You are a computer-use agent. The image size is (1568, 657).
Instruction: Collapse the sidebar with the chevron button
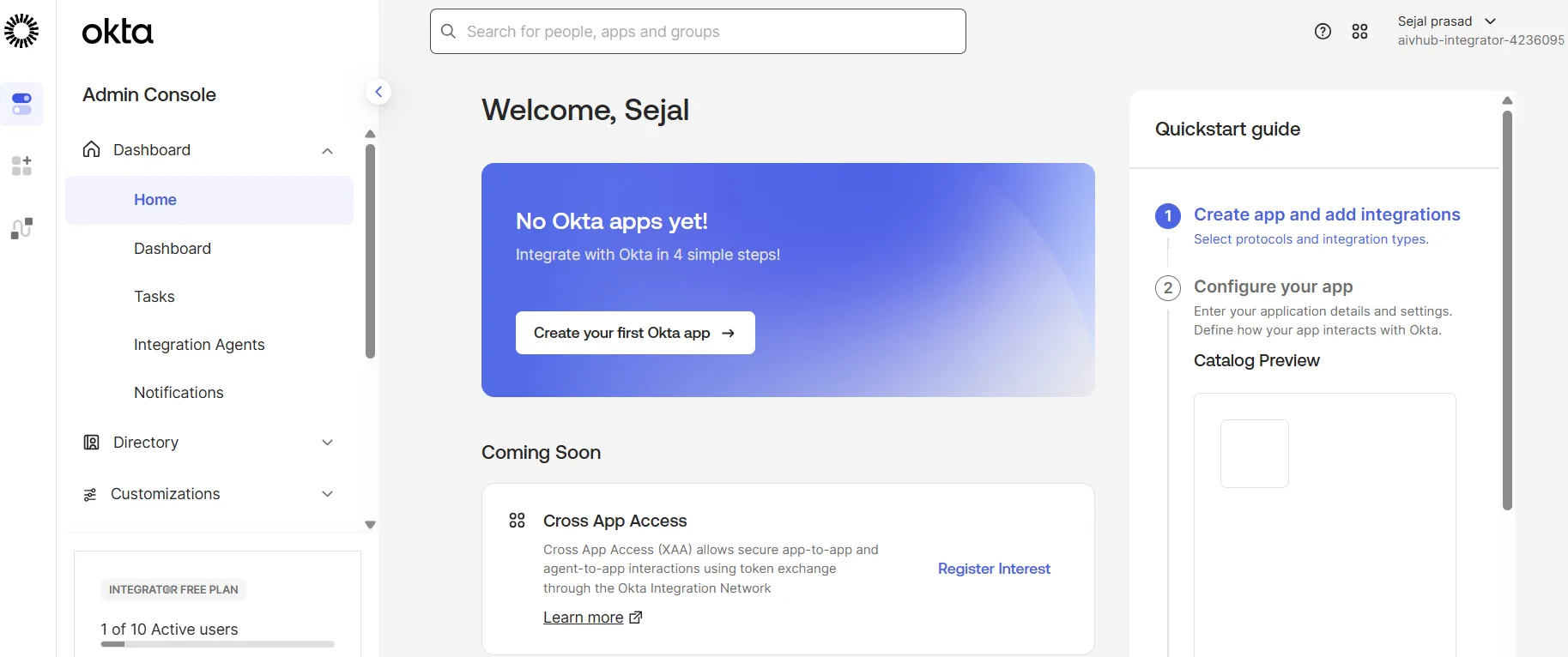[x=378, y=92]
